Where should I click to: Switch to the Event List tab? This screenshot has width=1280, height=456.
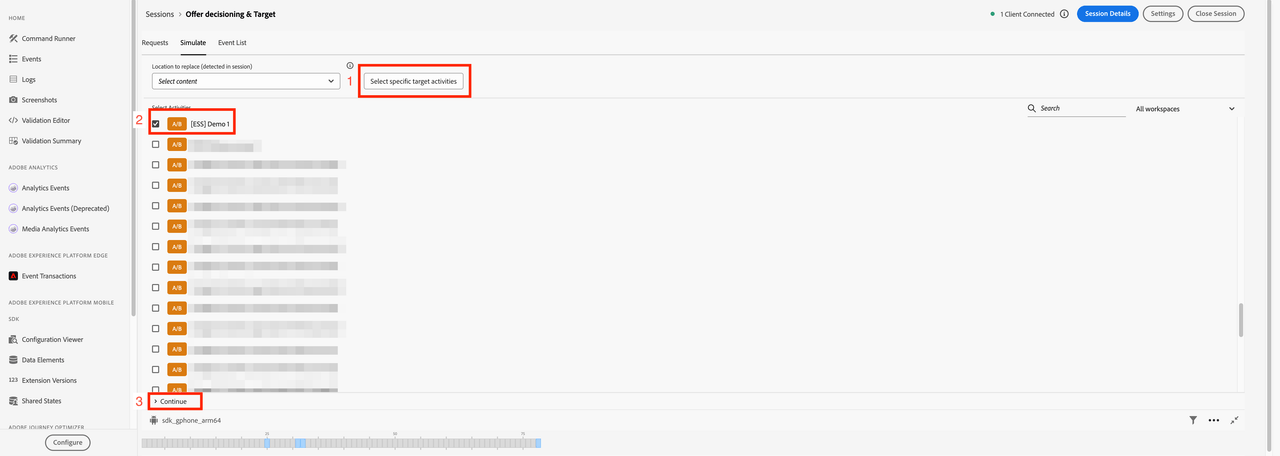coord(232,43)
